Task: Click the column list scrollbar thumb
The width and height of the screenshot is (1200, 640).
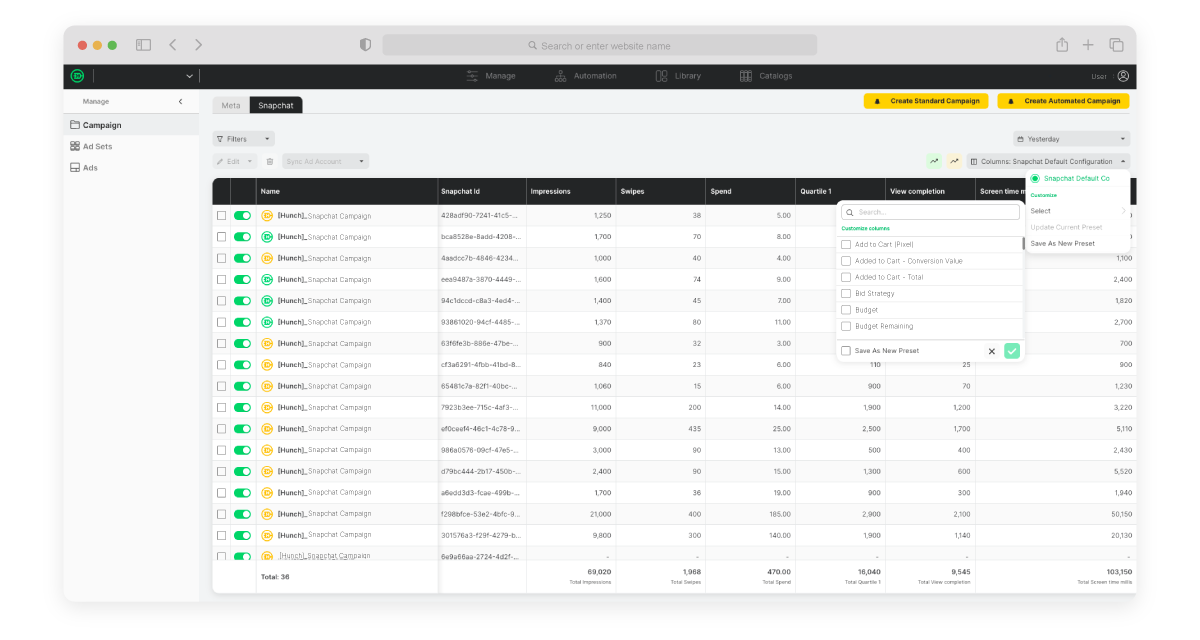Action: pyautogui.click(x=1022, y=243)
